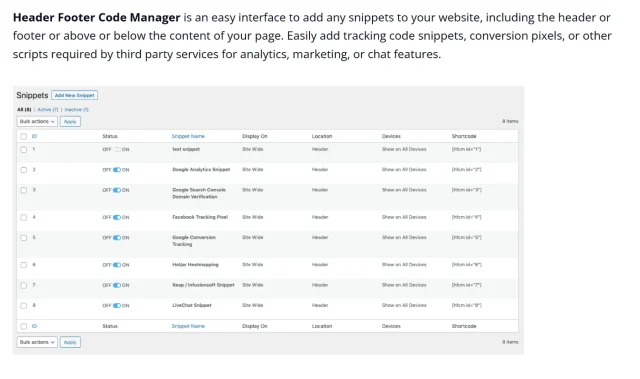The image size is (640, 379).
Task: Select checkbox for Google Search Console row
Action: click(24, 190)
